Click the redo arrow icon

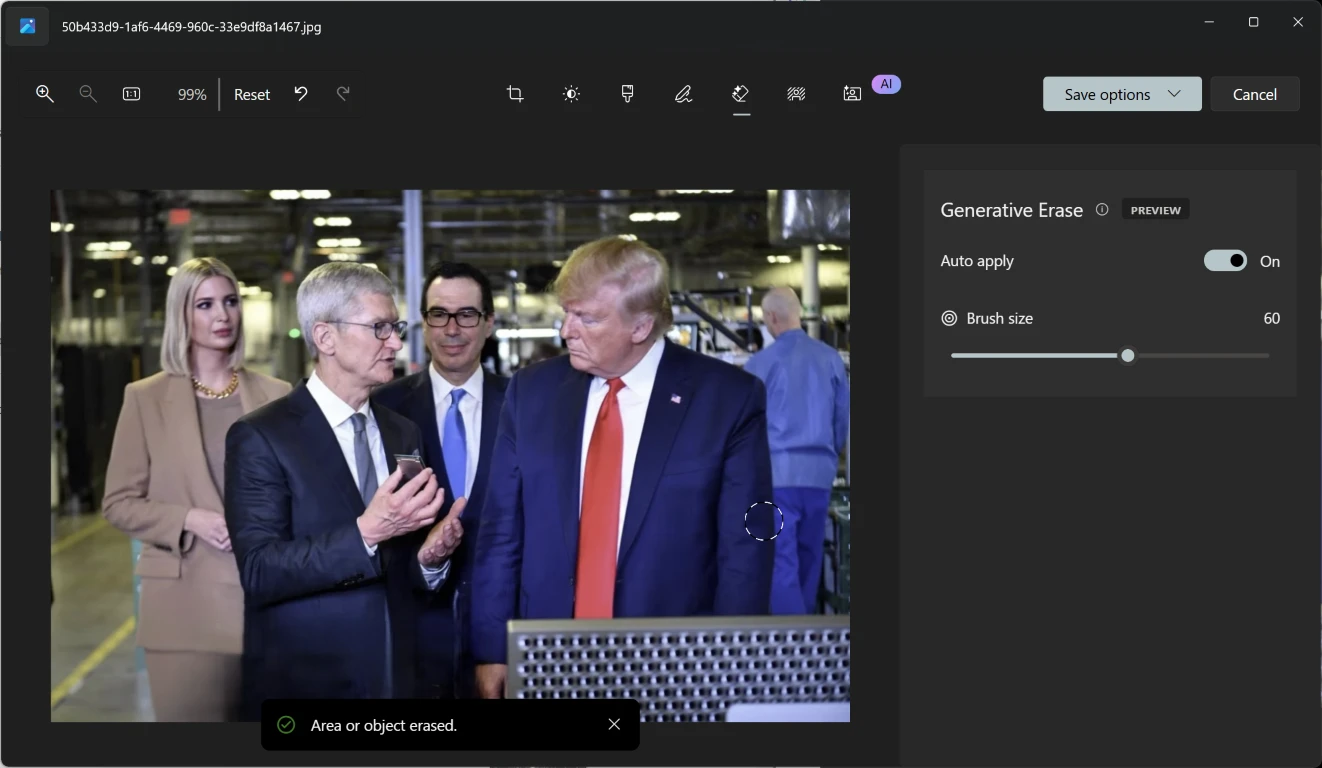pos(343,93)
